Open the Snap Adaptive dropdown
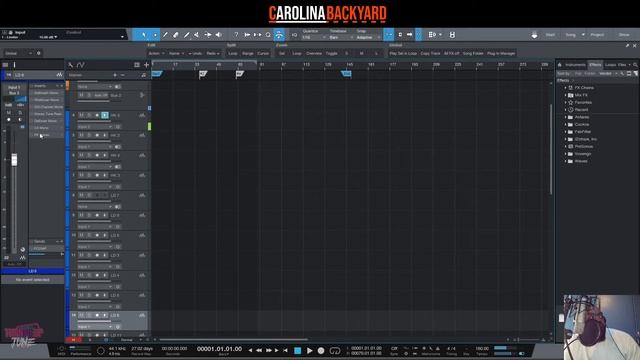 (x=368, y=38)
